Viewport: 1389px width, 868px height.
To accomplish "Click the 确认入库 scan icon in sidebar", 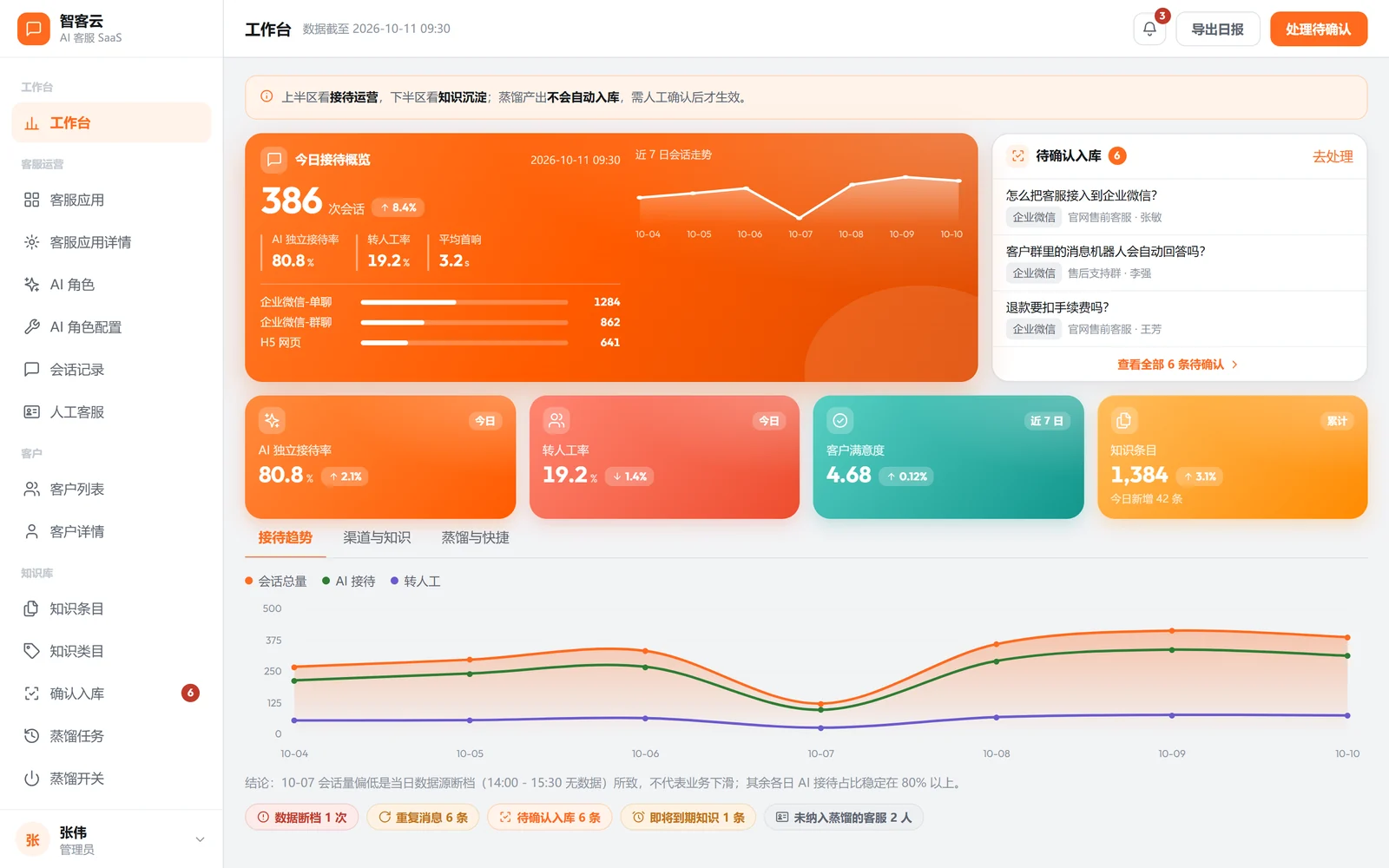I will click(x=32, y=694).
